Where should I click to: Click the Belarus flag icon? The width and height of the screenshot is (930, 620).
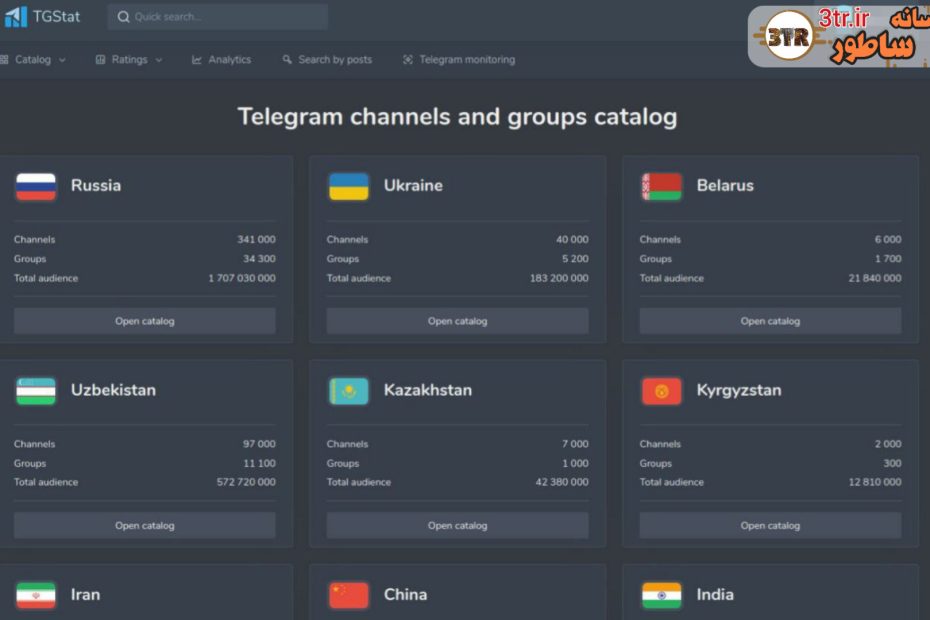point(661,187)
